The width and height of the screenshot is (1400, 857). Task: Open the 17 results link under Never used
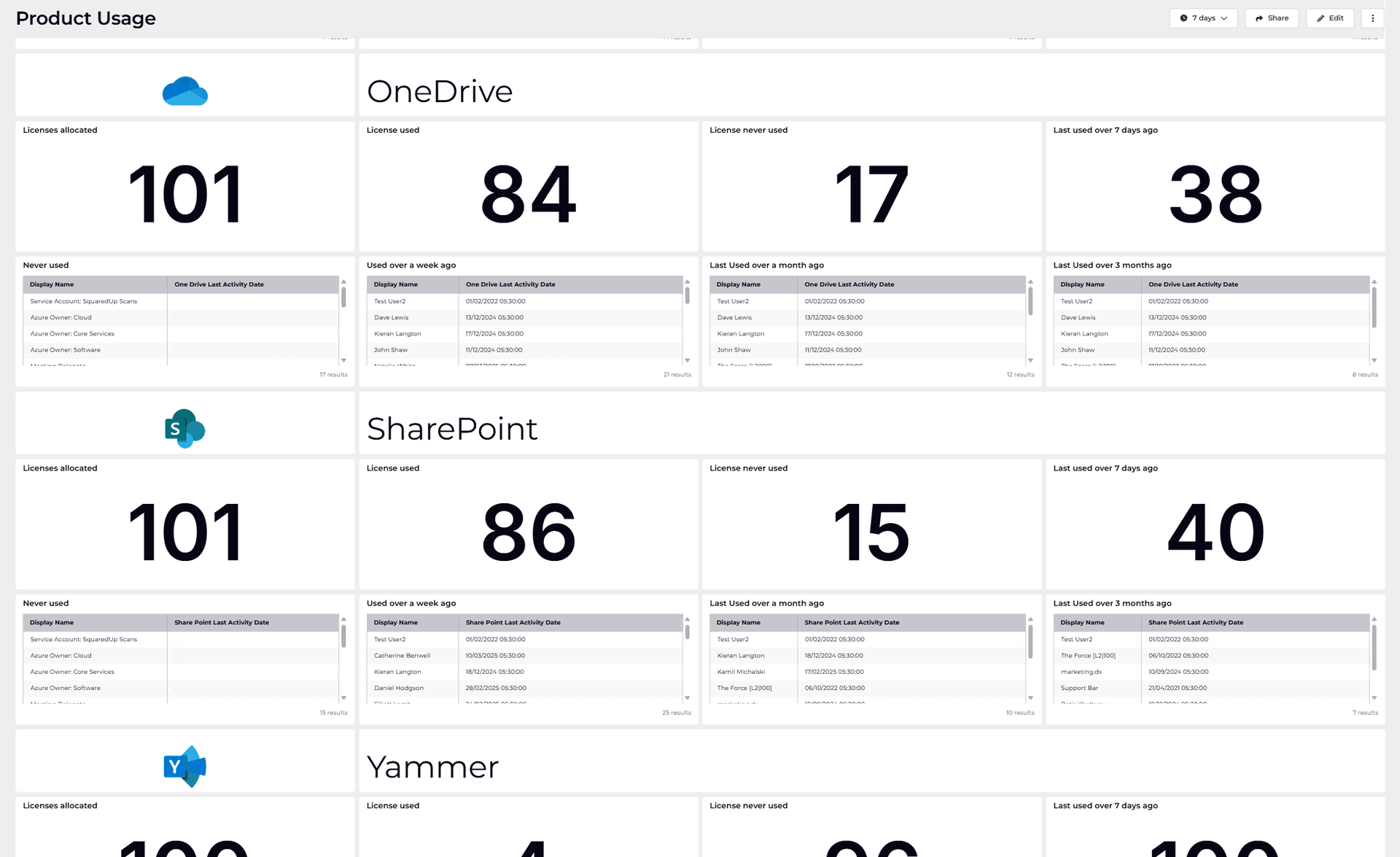point(334,374)
